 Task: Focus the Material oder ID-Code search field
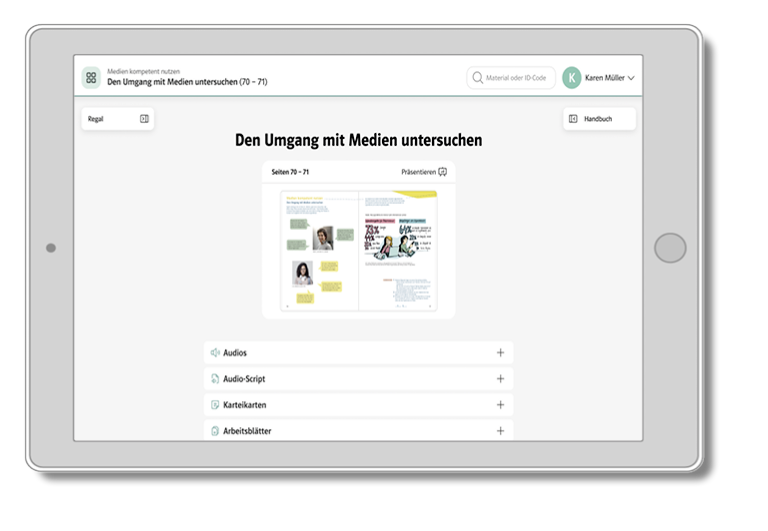point(517,78)
